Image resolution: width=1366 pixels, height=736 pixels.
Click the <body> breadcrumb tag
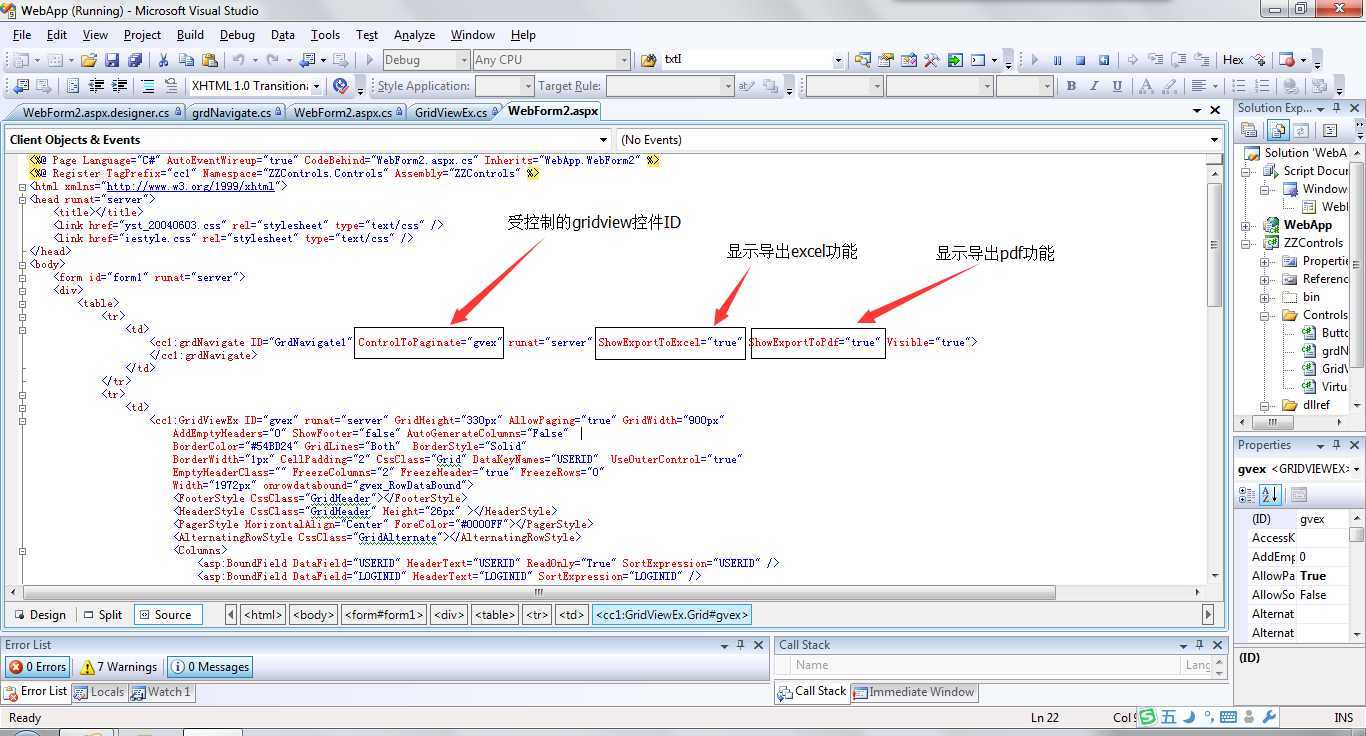(x=313, y=615)
